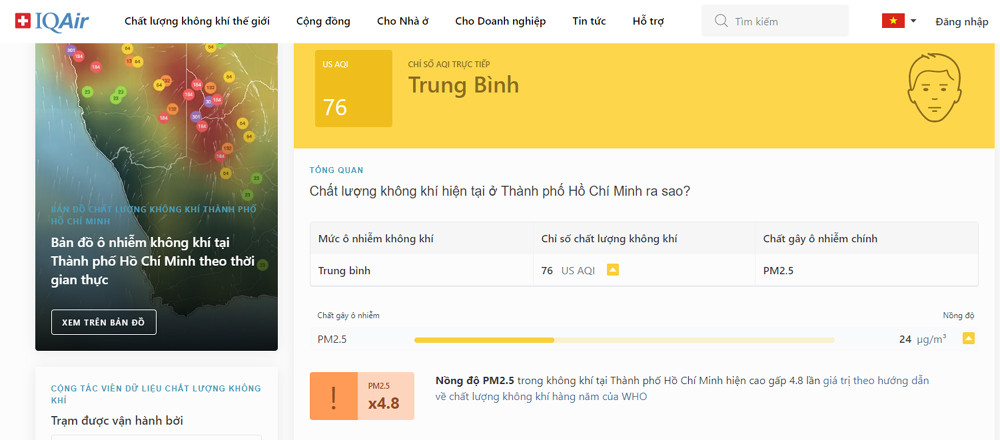
Task: Go to the Tin tức page
Action: [589, 21]
